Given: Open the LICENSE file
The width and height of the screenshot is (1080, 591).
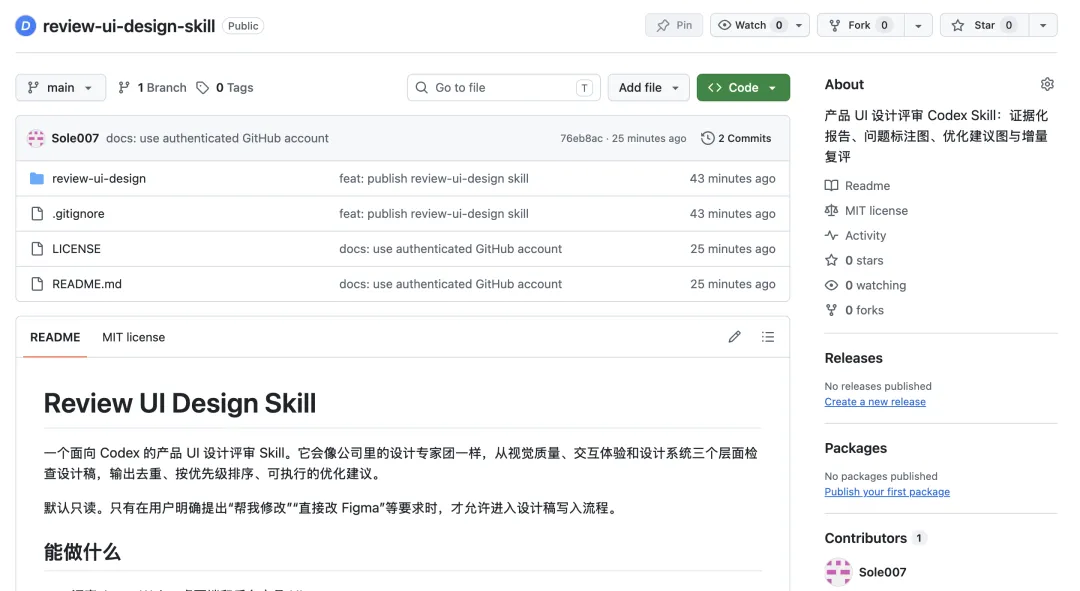Looking at the screenshot, I should [76, 249].
